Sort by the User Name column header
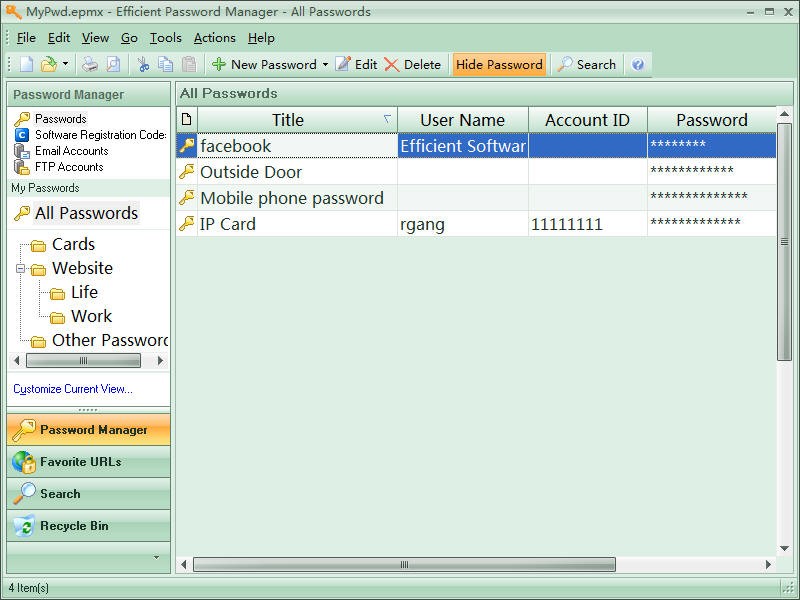The image size is (800, 600). point(463,120)
